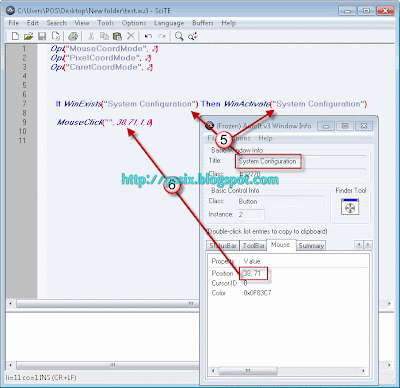
Task: Click the status bar li=11 co=1 text
Action: tap(41, 378)
